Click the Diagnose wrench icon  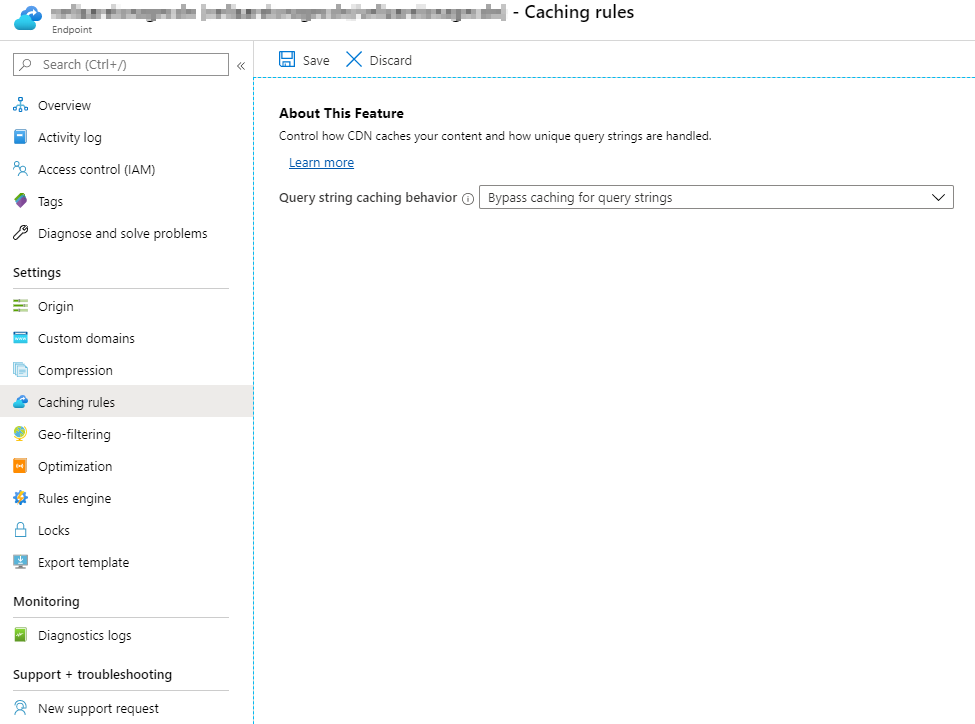[21, 233]
